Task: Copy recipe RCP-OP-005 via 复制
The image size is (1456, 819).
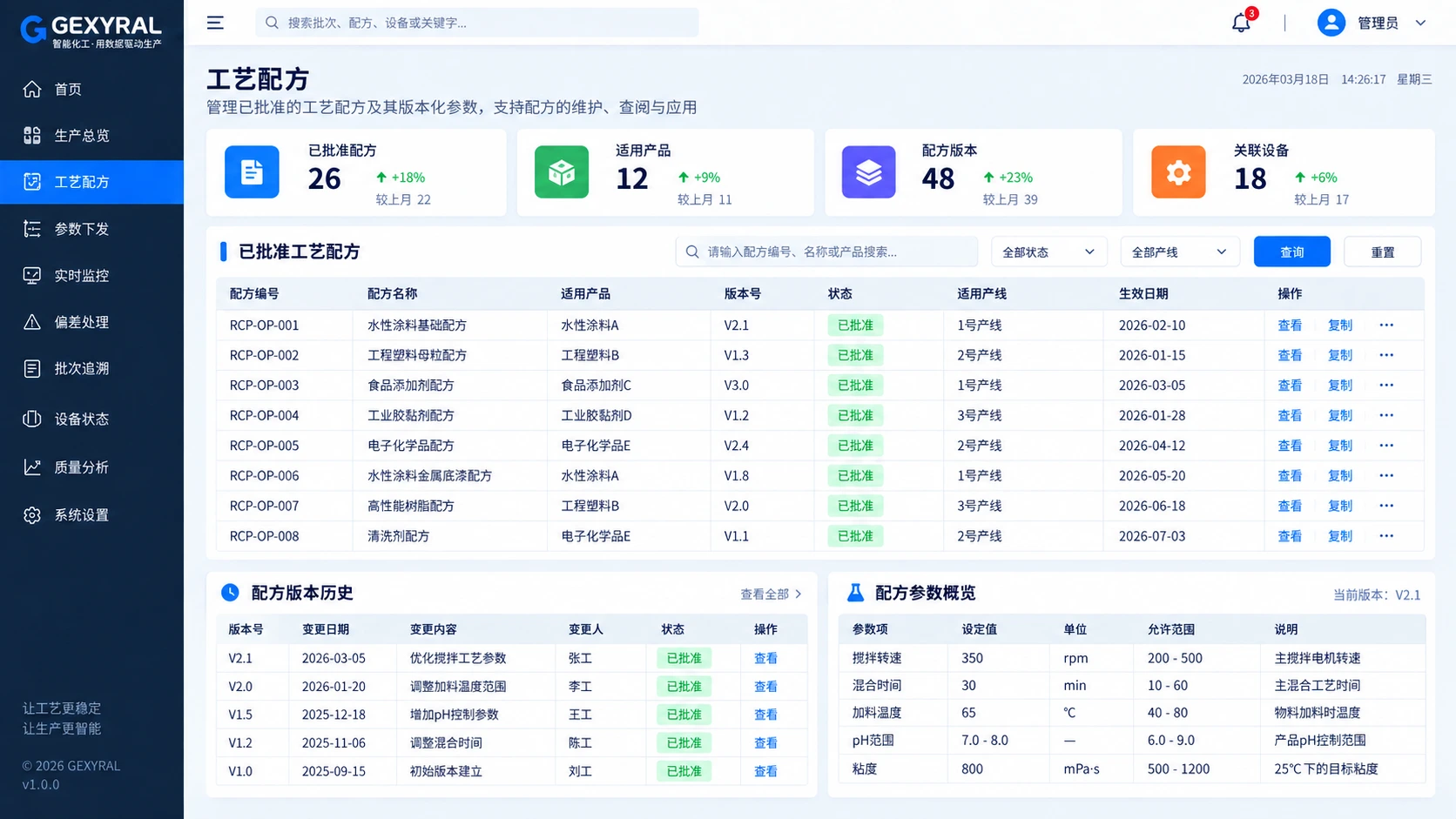Action: click(1339, 446)
